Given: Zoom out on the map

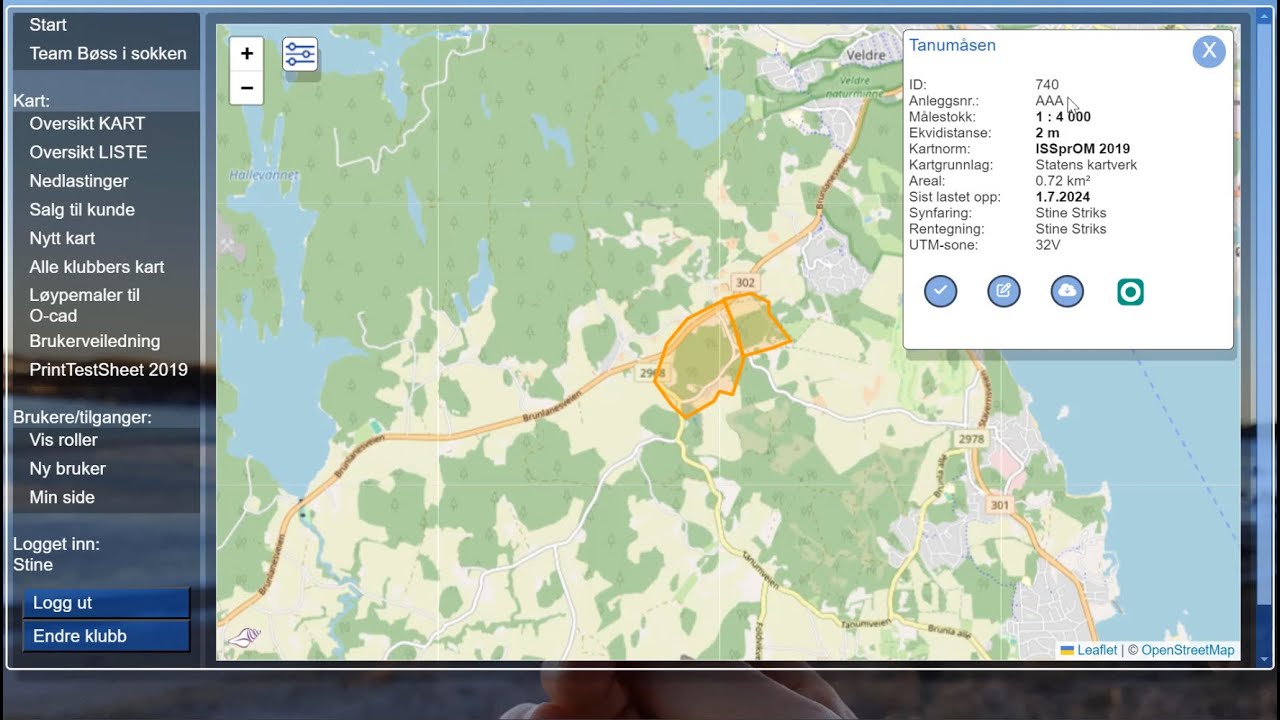Looking at the screenshot, I should pyautogui.click(x=247, y=88).
